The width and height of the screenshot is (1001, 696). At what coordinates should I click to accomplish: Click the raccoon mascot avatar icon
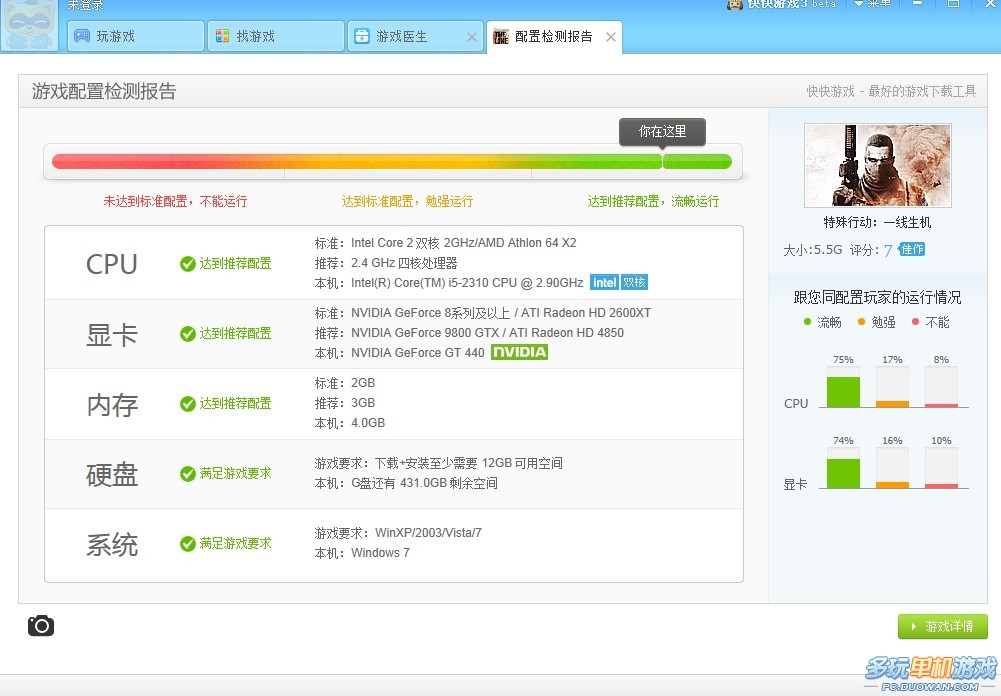tap(29, 26)
